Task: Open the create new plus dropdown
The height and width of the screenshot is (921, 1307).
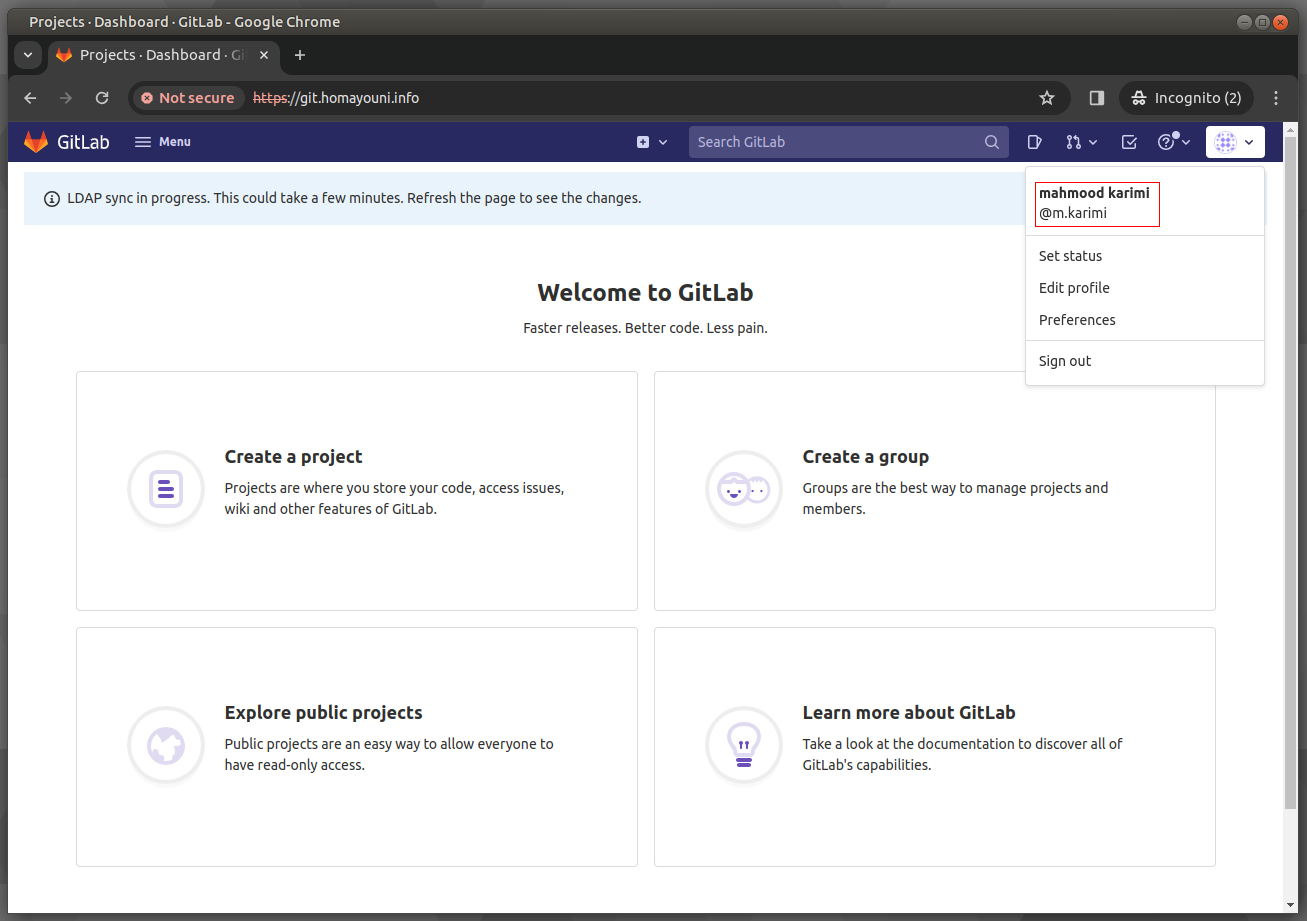Action: coord(652,142)
